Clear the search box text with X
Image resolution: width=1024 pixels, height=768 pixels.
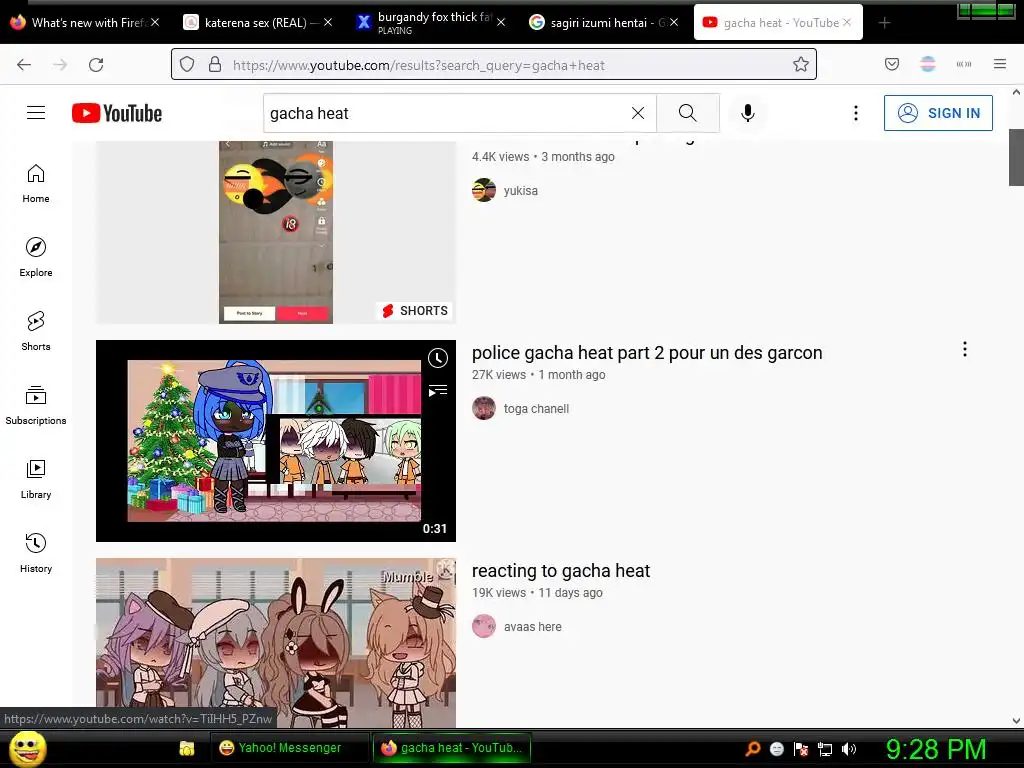[x=638, y=113]
